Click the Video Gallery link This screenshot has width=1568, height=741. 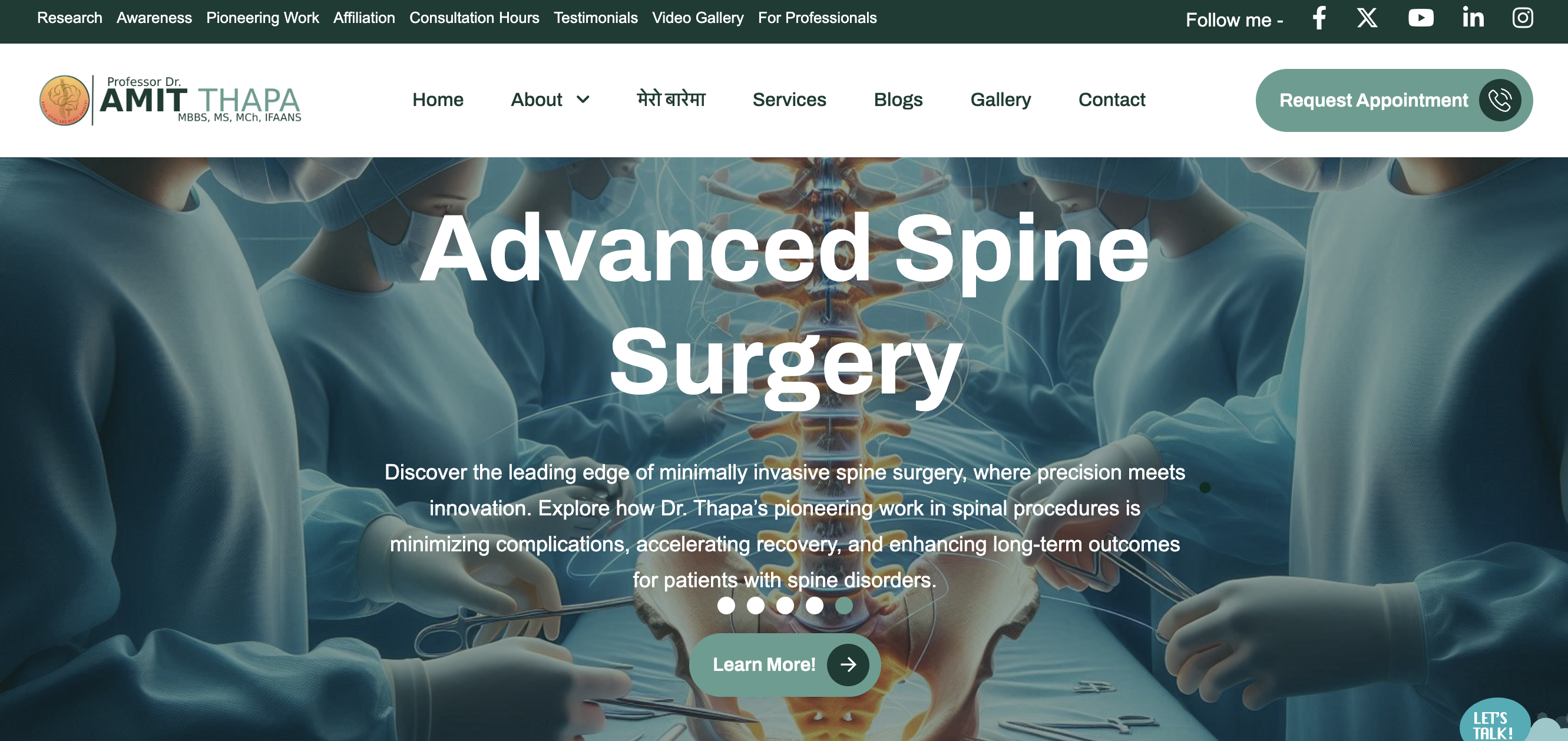tap(697, 18)
